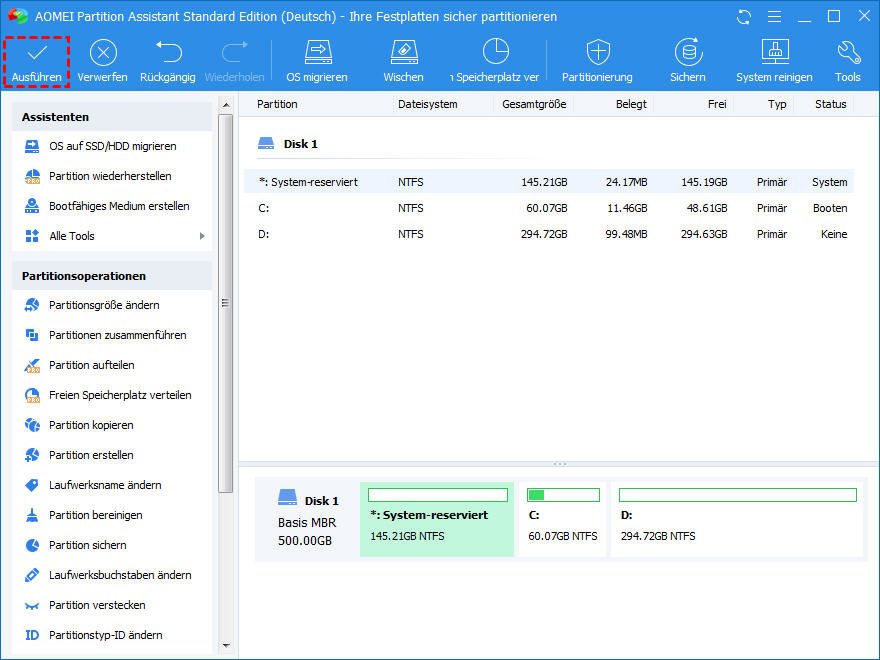Click the sidebar scrollbar down arrow

tap(226, 646)
